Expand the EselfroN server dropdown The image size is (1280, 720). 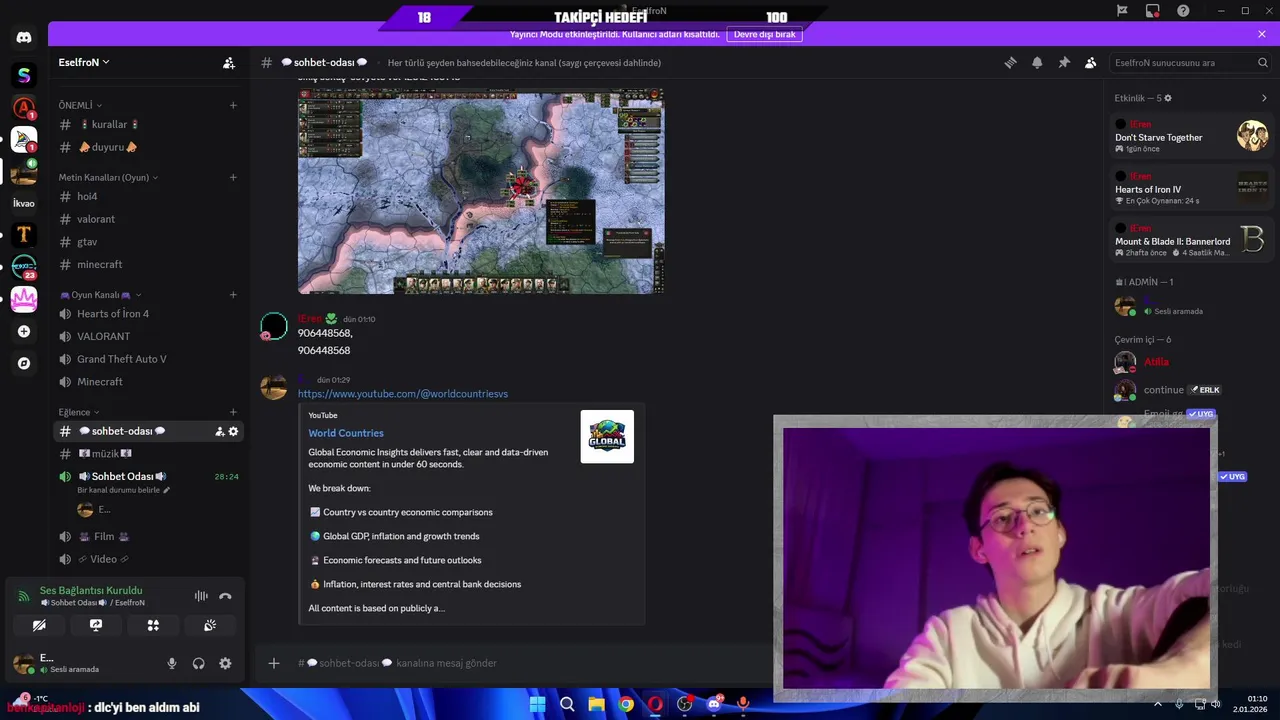pos(84,62)
